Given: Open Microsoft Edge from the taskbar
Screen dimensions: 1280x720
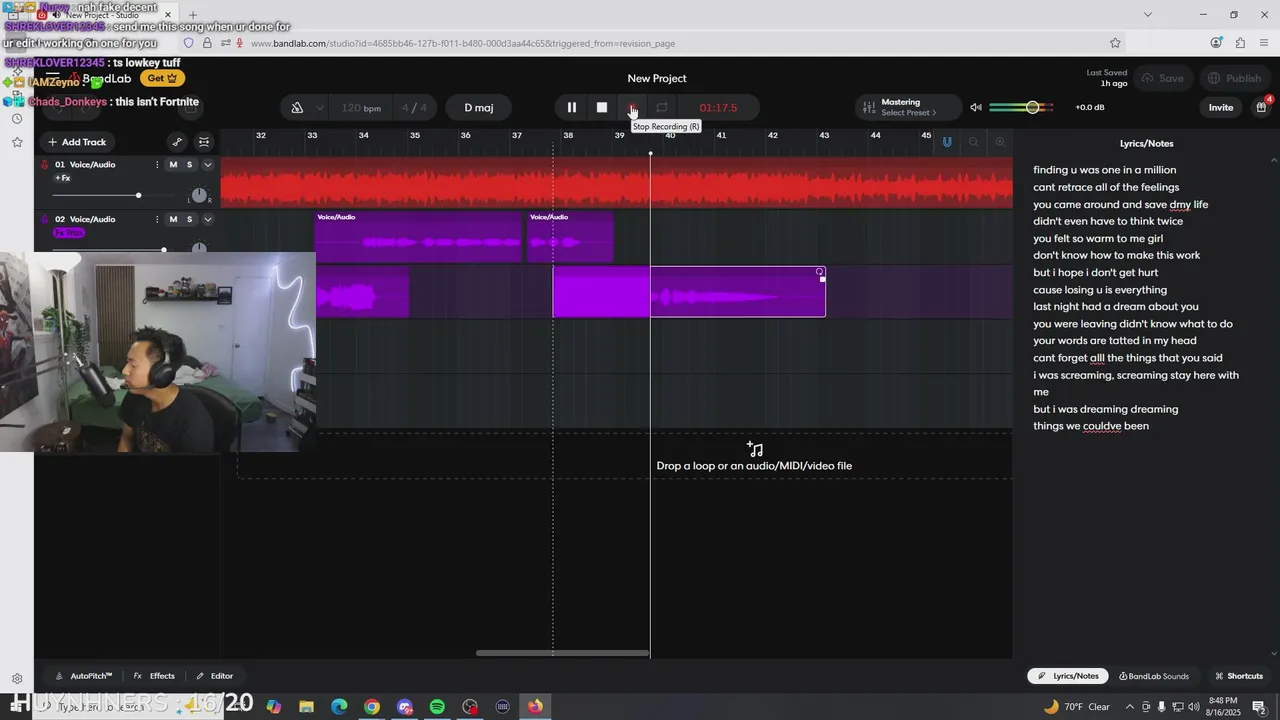Looking at the screenshot, I should (x=339, y=707).
